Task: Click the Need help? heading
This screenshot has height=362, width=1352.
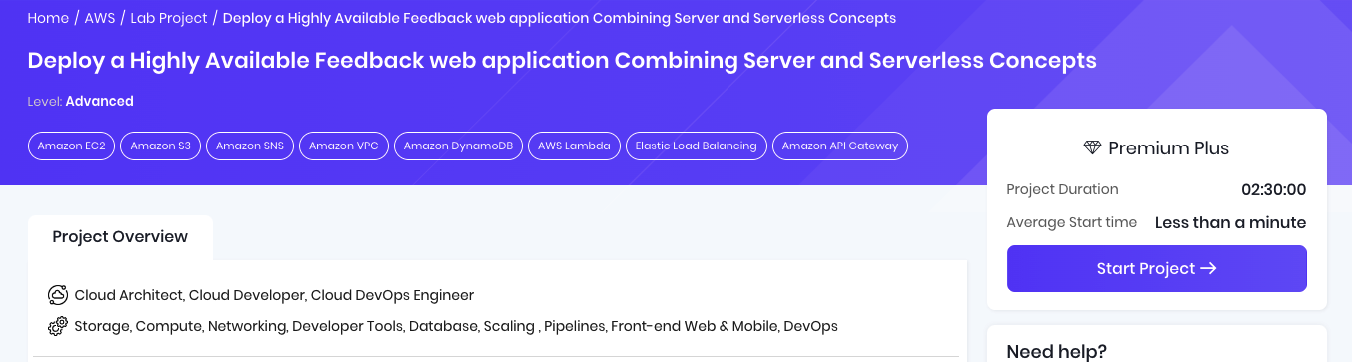Action: click(x=1056, y=351)
